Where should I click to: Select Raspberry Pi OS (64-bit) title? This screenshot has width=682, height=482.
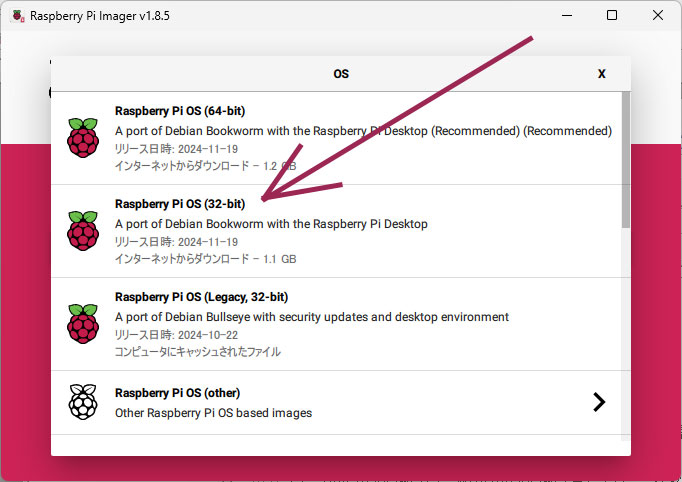pos(180,111)
